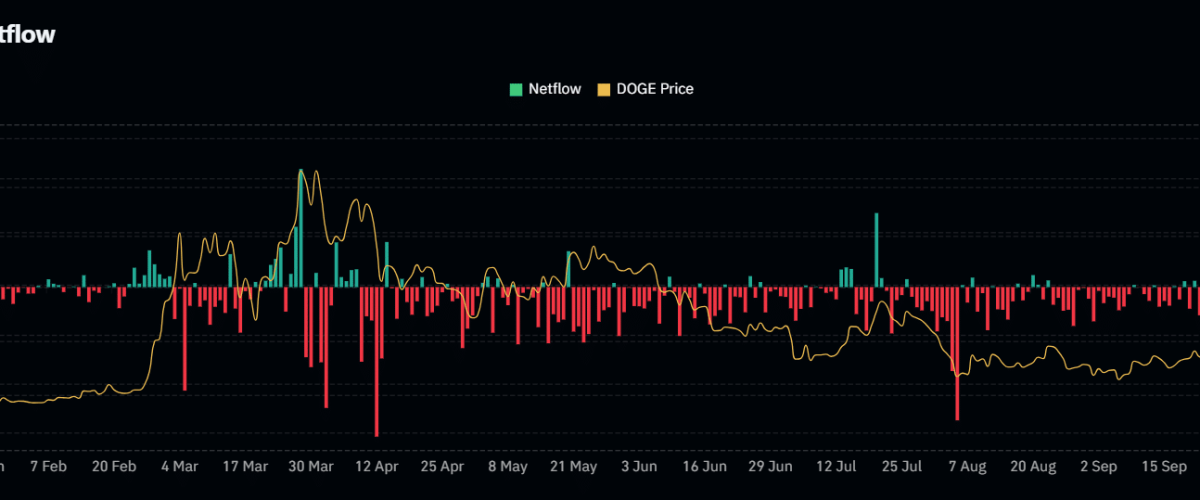This screenshot has width=1200, height=500.
Task: Toggle the DOGE Price legend label
Action: pos(654,89)
